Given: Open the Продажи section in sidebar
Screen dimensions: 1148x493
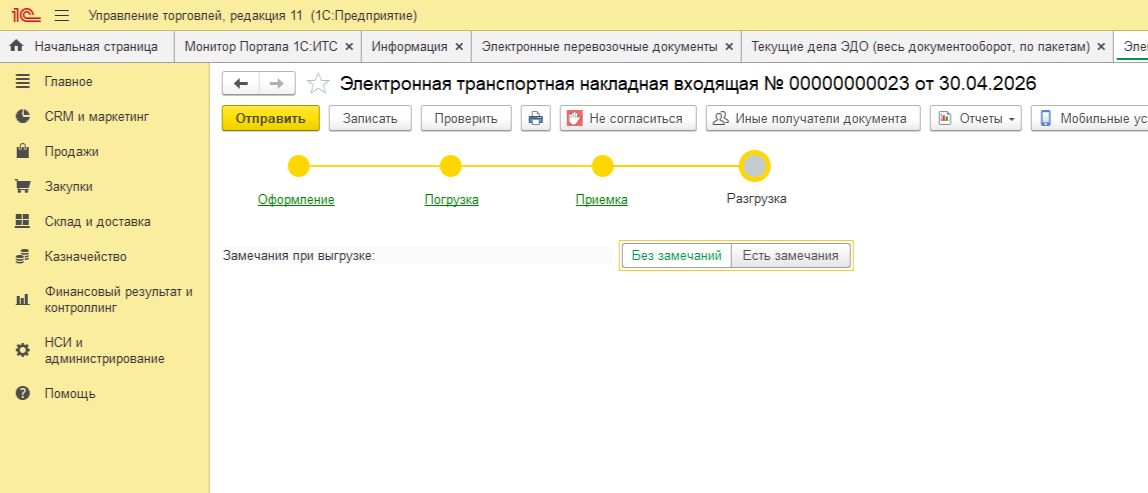Looking at the screenshot, I should (71, 152).
